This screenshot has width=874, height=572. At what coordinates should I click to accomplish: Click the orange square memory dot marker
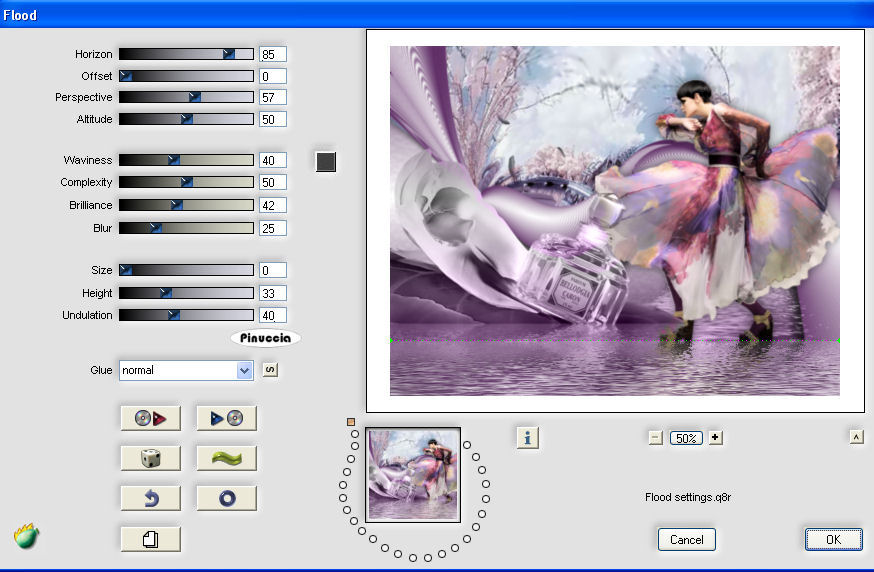click(351, 422)
